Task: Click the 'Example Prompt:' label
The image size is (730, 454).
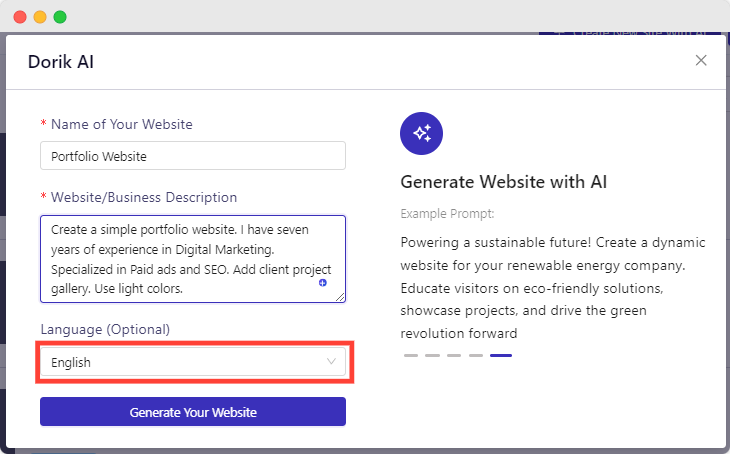Action: tap(447, 214)
